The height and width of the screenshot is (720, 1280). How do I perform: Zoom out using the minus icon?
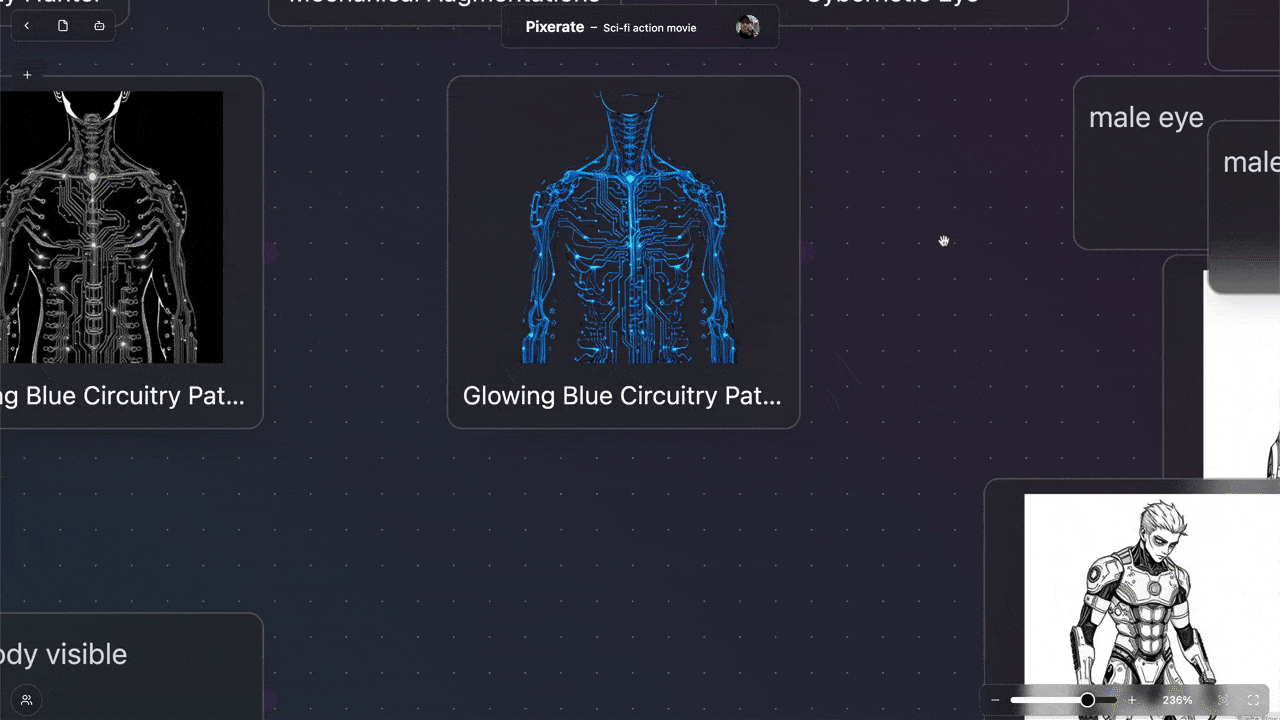click(995, 700)
